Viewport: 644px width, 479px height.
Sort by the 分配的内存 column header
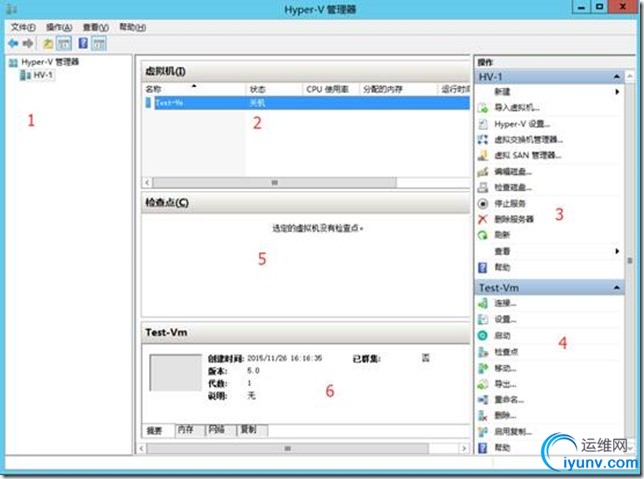[398, 89]
